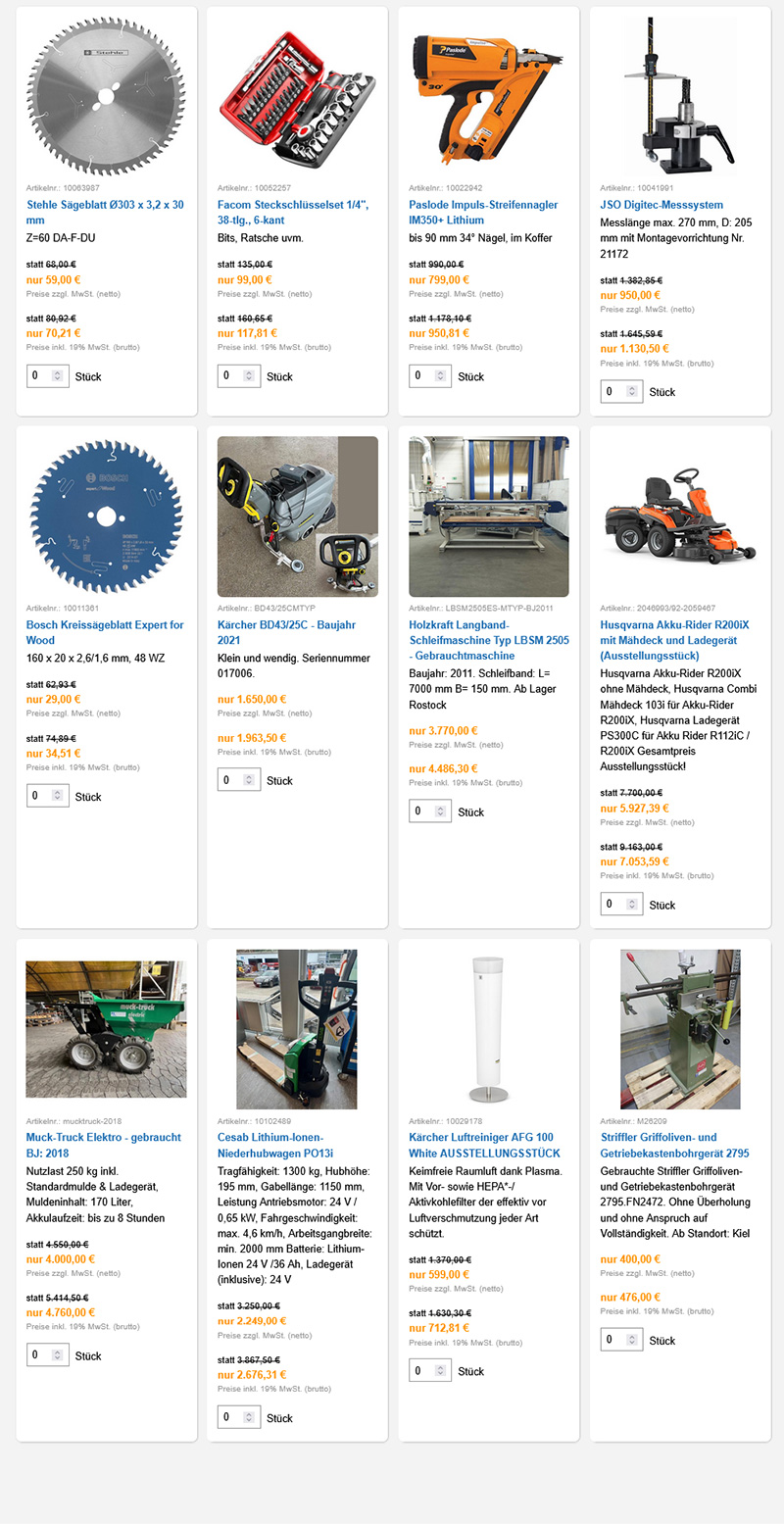Click the Husqvarna ride-on mower image

pyautogui.click(x=679, y=516)
